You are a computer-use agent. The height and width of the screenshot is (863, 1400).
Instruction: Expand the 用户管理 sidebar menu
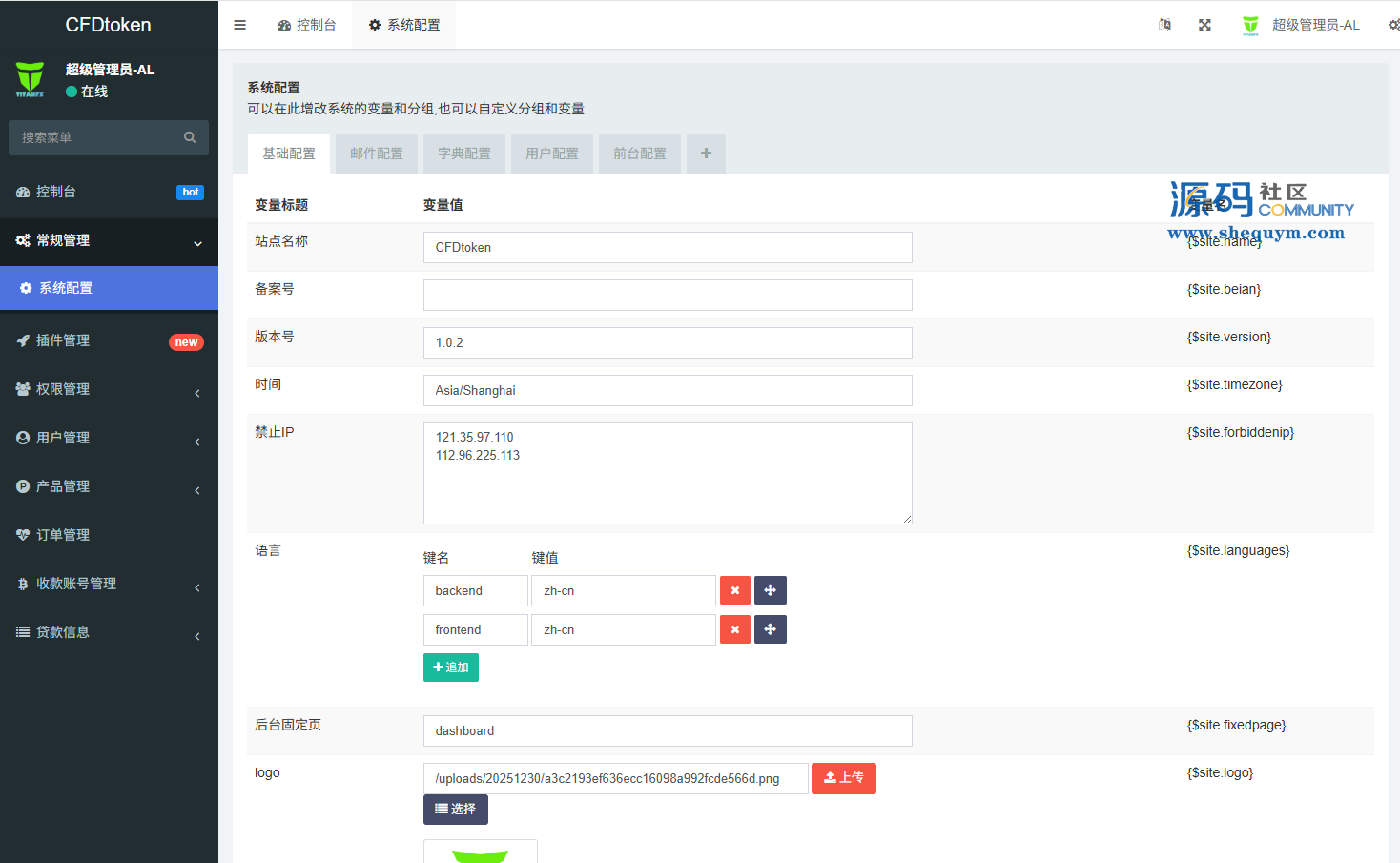pos(109,438)
